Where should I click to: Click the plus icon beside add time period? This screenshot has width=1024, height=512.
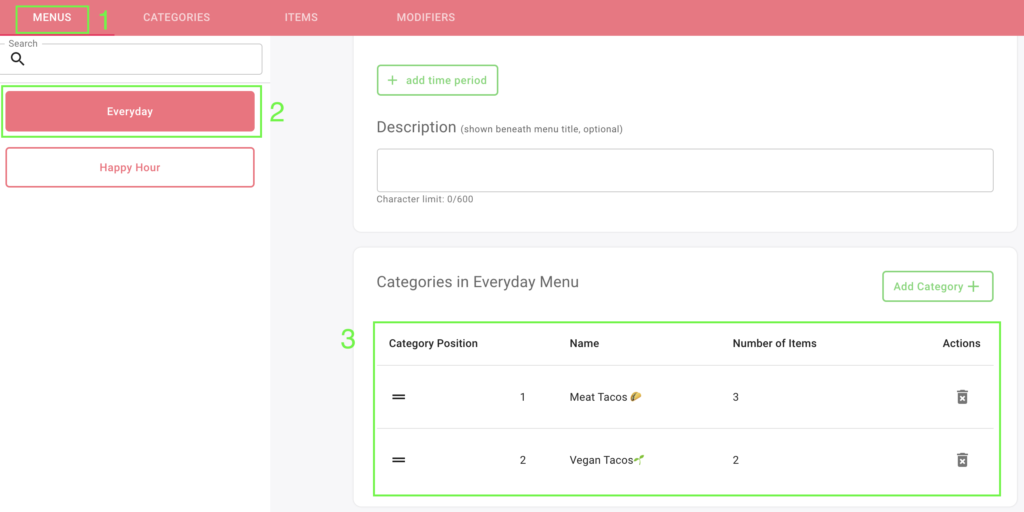(392, 80)
